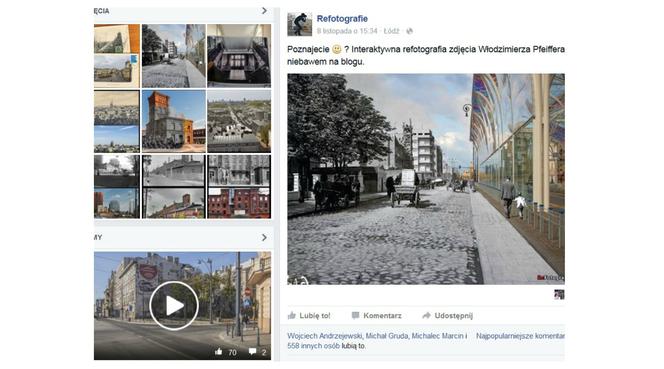Click the thumbs-up Lubię to! icon

[292, 315]
